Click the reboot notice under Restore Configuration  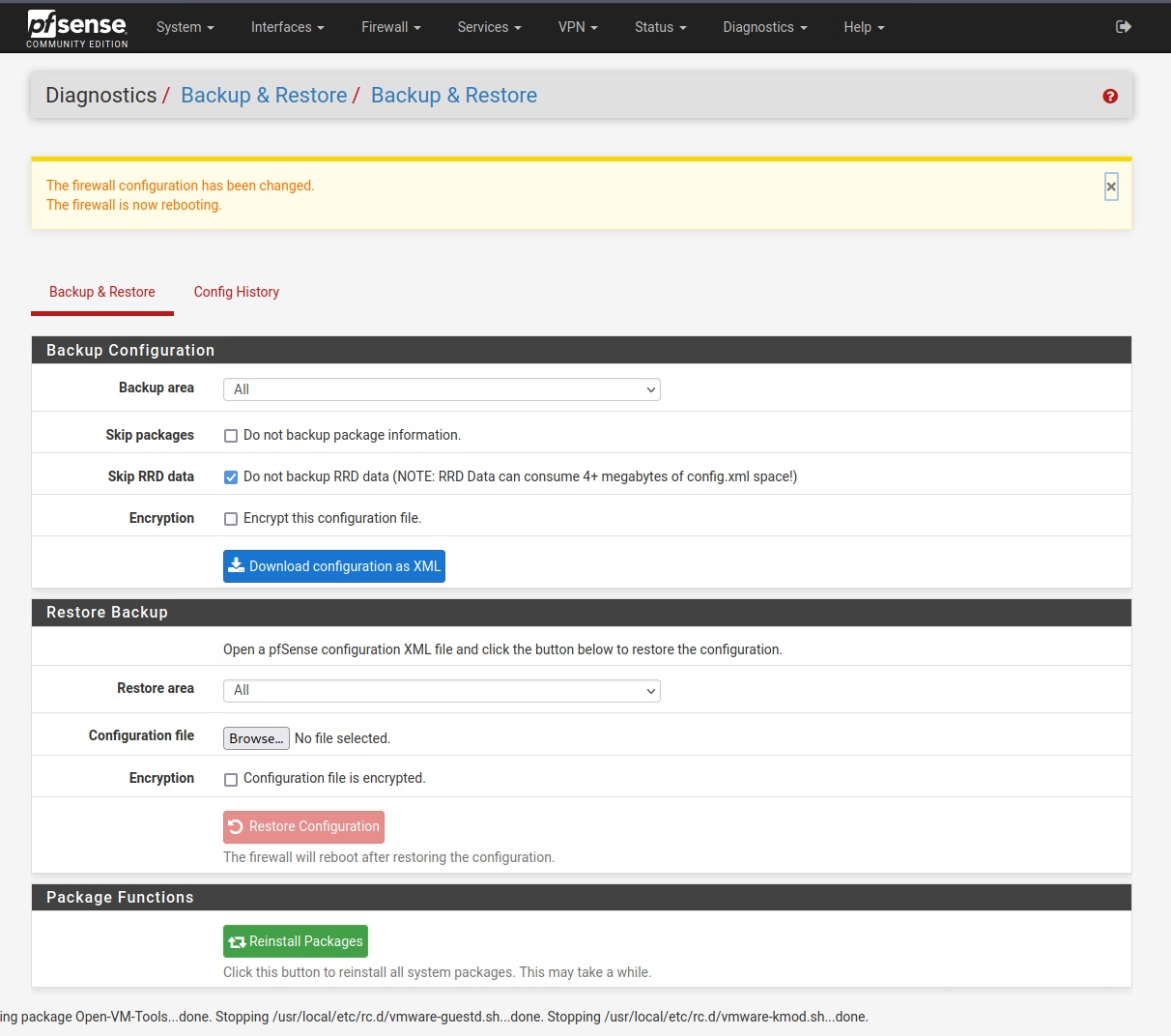click(388, 857)
